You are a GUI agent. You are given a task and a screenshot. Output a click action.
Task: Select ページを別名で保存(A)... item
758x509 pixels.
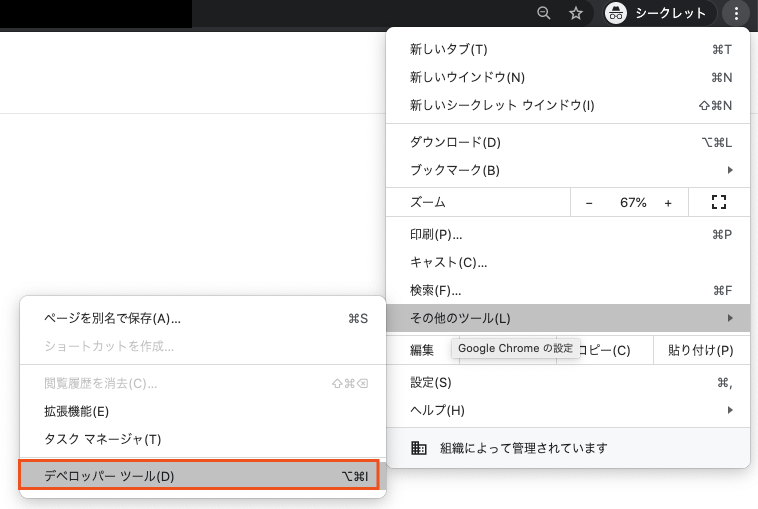[x=203, y=319]
